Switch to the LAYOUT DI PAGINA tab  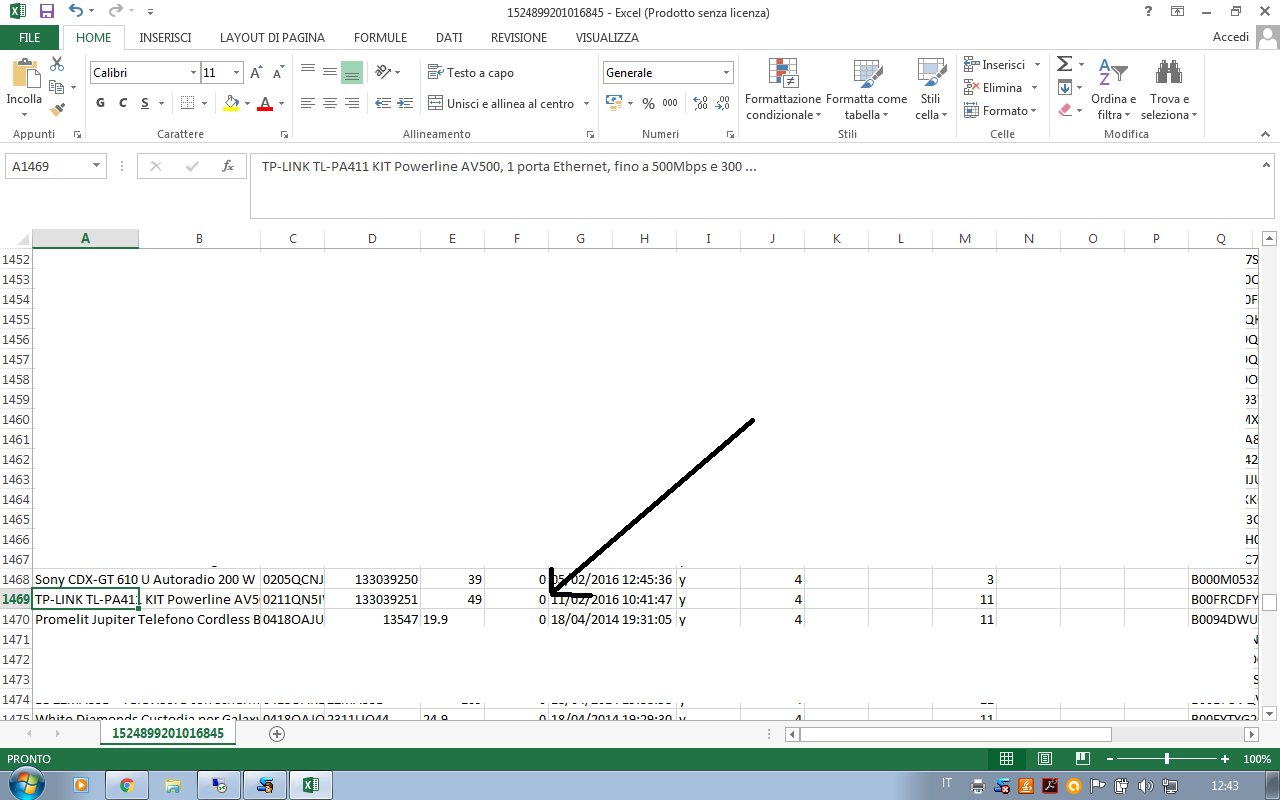(272, 38)
